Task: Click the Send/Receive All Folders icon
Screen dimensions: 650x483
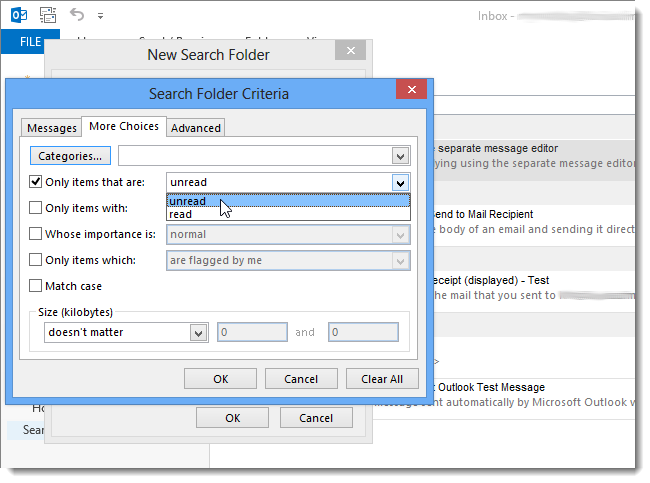Action: point(48,15)
